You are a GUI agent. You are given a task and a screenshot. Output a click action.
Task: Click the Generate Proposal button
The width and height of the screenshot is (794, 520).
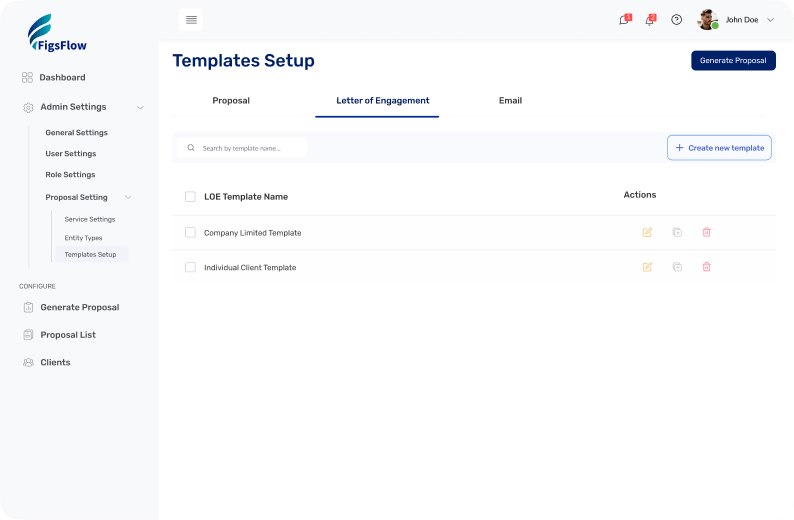(x=733, y=60)
